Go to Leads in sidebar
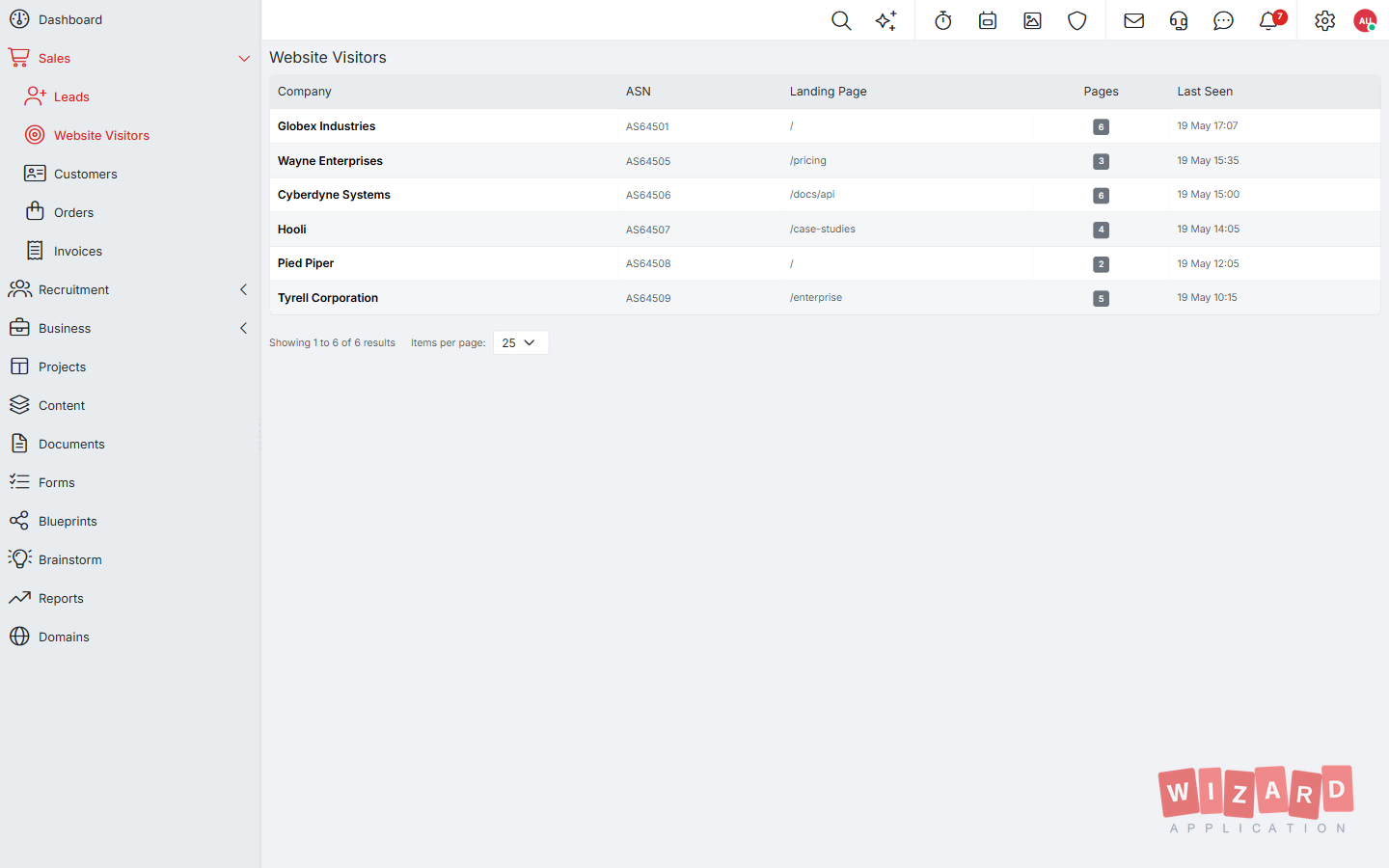1389x868 pixels. [71, 97]
